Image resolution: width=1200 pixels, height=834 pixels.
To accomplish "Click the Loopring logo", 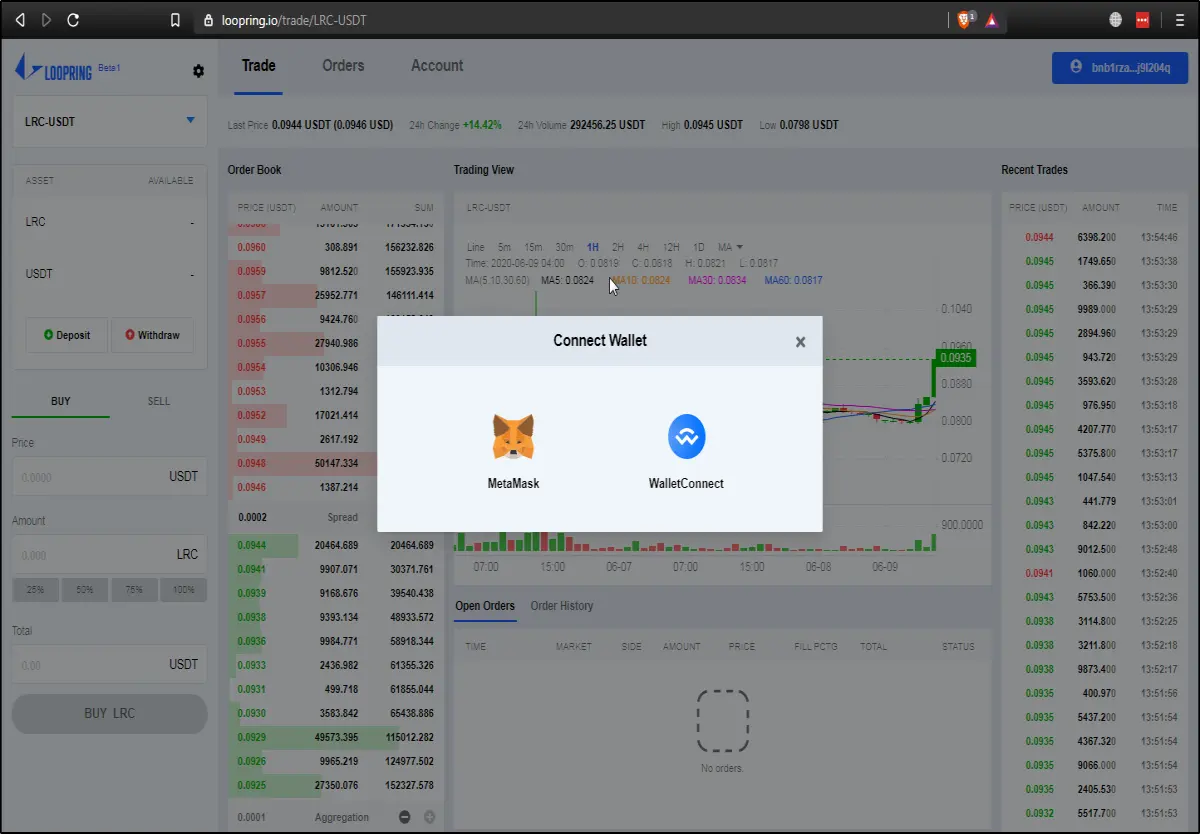I will pyautogui.click(x=55, y=69).
